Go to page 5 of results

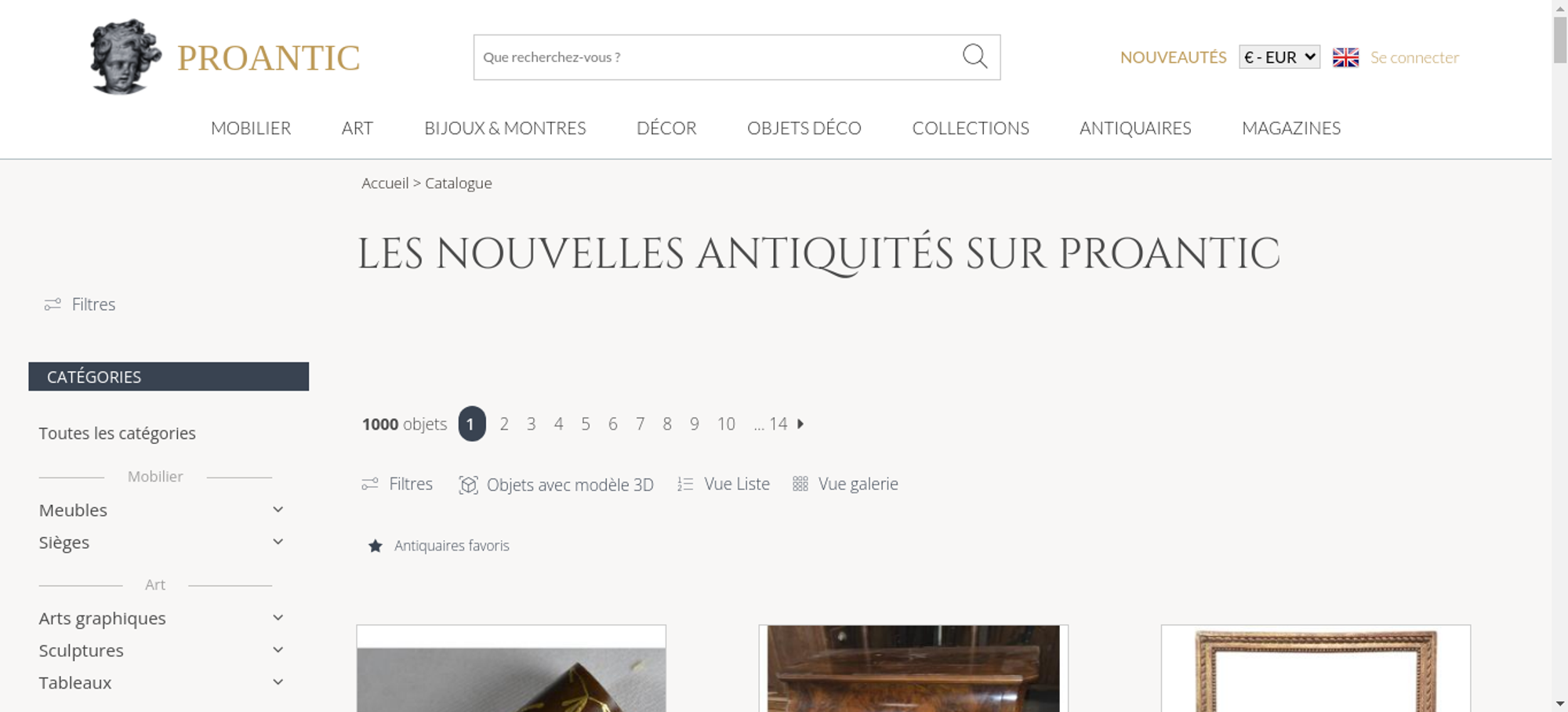point(586,424)
